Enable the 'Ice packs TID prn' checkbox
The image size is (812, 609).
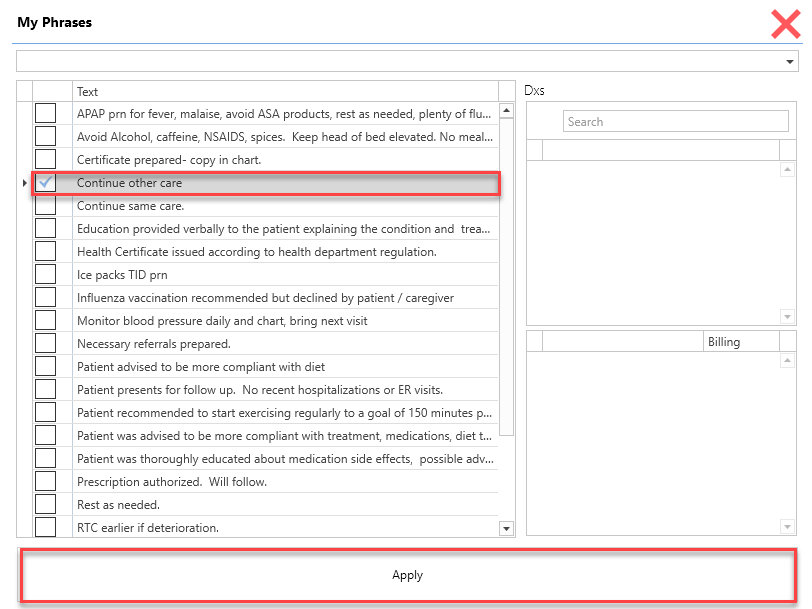pyautogui.click(x=46, y=274)
